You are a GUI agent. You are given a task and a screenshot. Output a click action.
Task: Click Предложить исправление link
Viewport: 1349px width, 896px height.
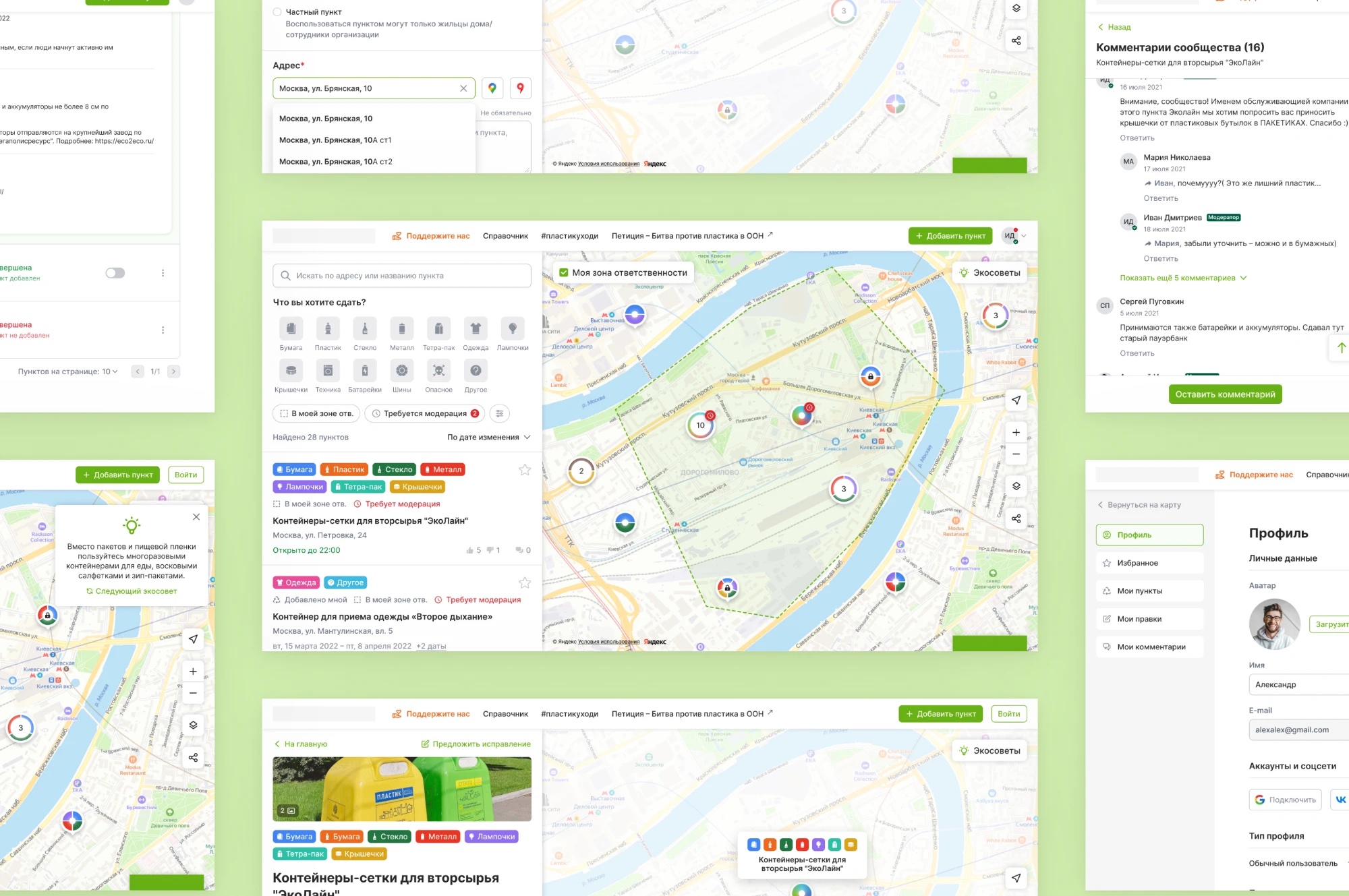(476, 744)
